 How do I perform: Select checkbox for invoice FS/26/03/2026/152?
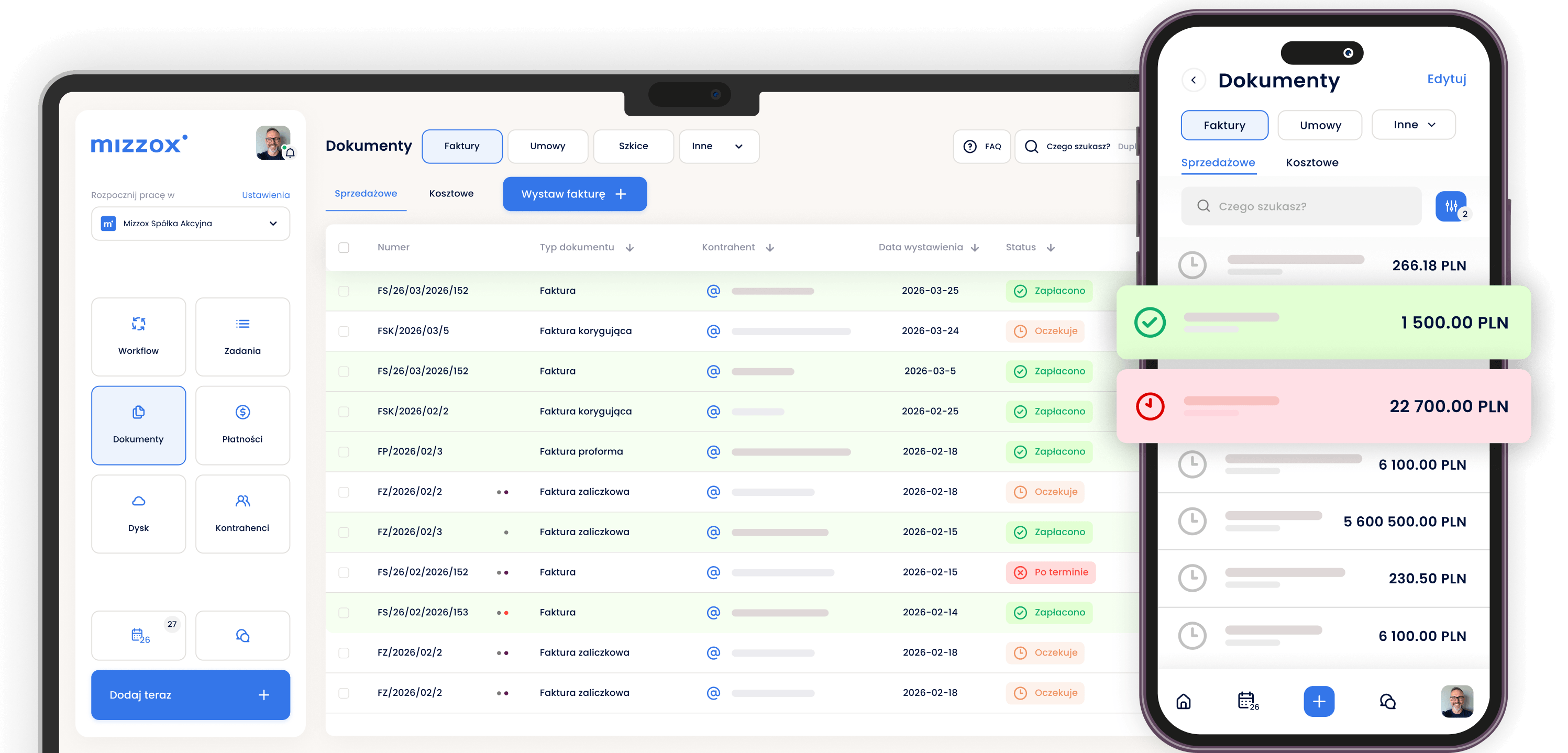(x=344, y=291)
